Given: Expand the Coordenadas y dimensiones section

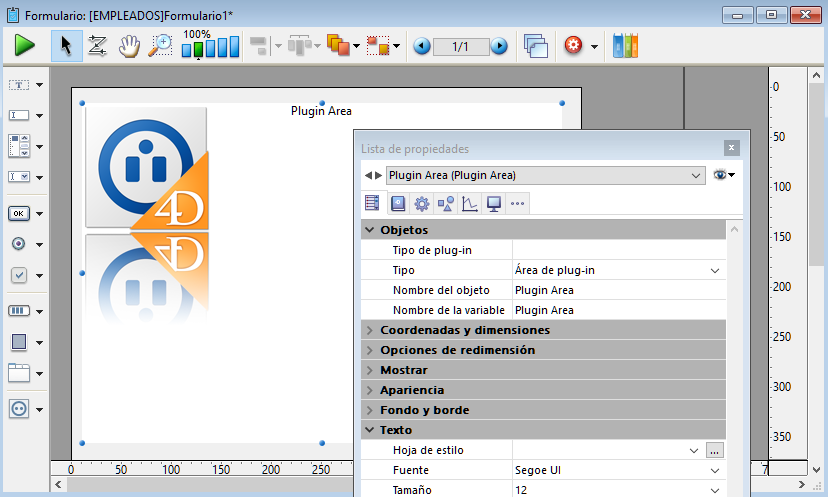Looking at the screenshot, I should pyautogui.click(x=369, y=330).
